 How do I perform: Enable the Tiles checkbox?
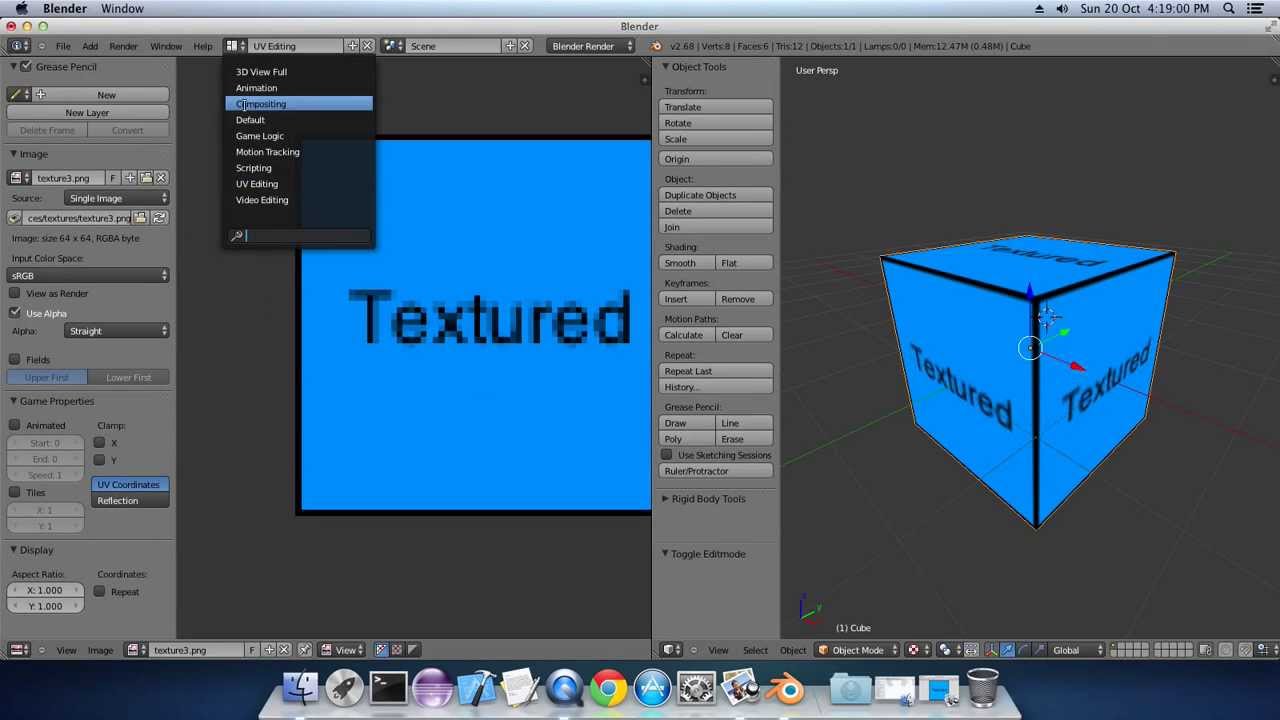(15, 493)
